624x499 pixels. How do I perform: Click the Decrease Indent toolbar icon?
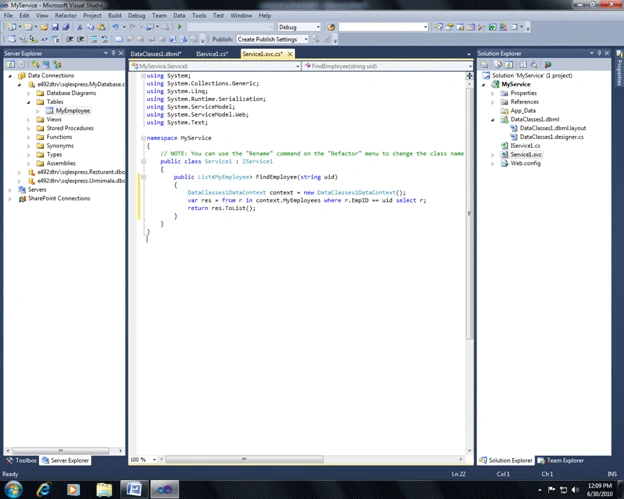[x=70, y=39]
